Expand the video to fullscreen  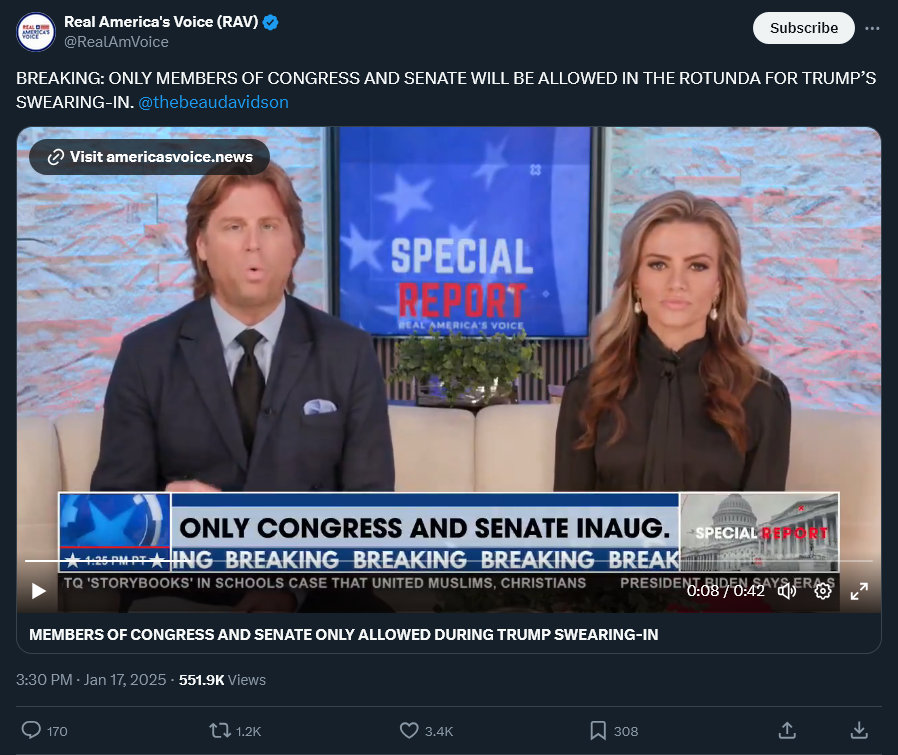[x=859, y=591]
